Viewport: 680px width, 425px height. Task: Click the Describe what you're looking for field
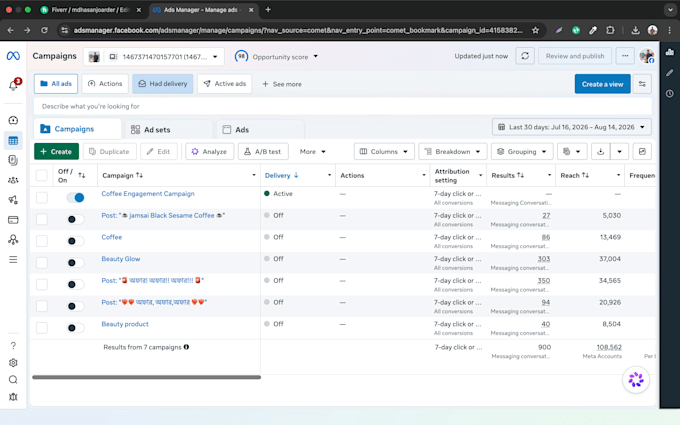point(343,106)
